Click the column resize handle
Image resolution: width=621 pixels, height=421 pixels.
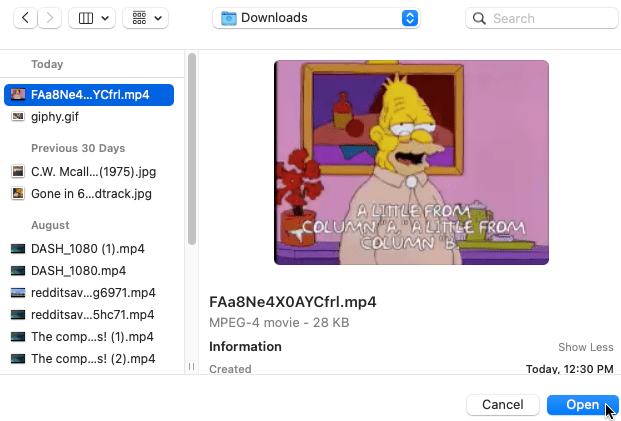click(192, 366)
